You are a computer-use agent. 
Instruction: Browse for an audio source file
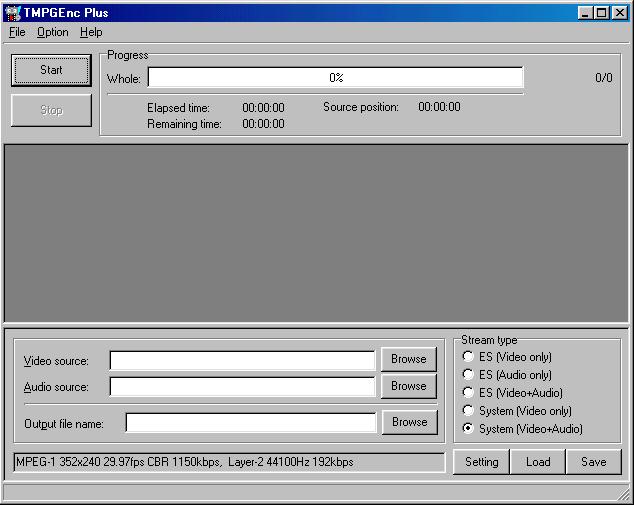409,386
